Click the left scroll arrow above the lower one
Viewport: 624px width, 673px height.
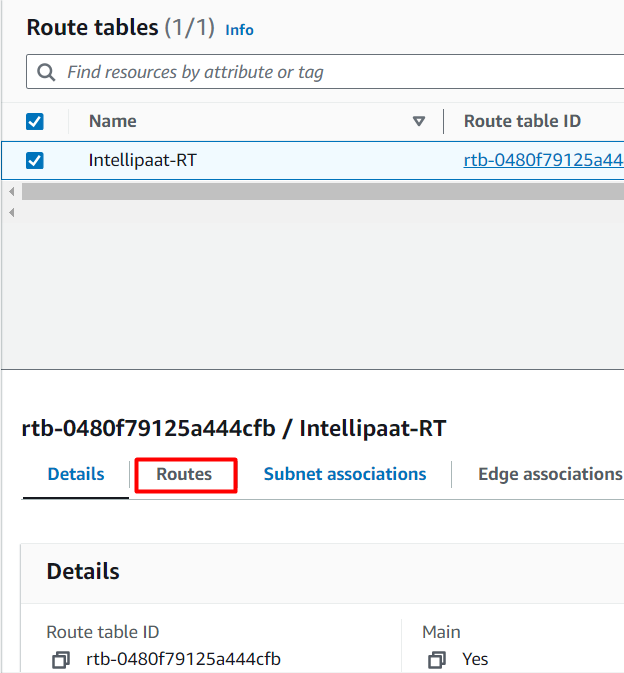(11, 191)
